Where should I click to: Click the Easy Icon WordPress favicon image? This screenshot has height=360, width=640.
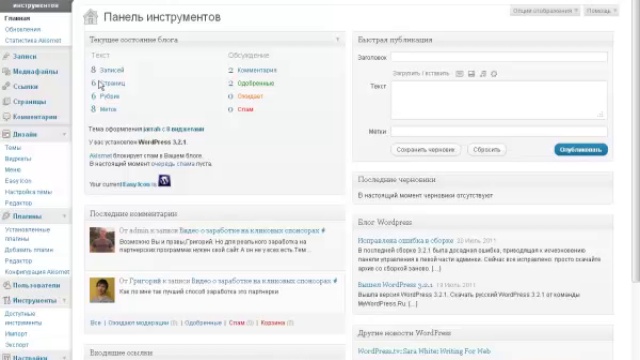[164, 180]
